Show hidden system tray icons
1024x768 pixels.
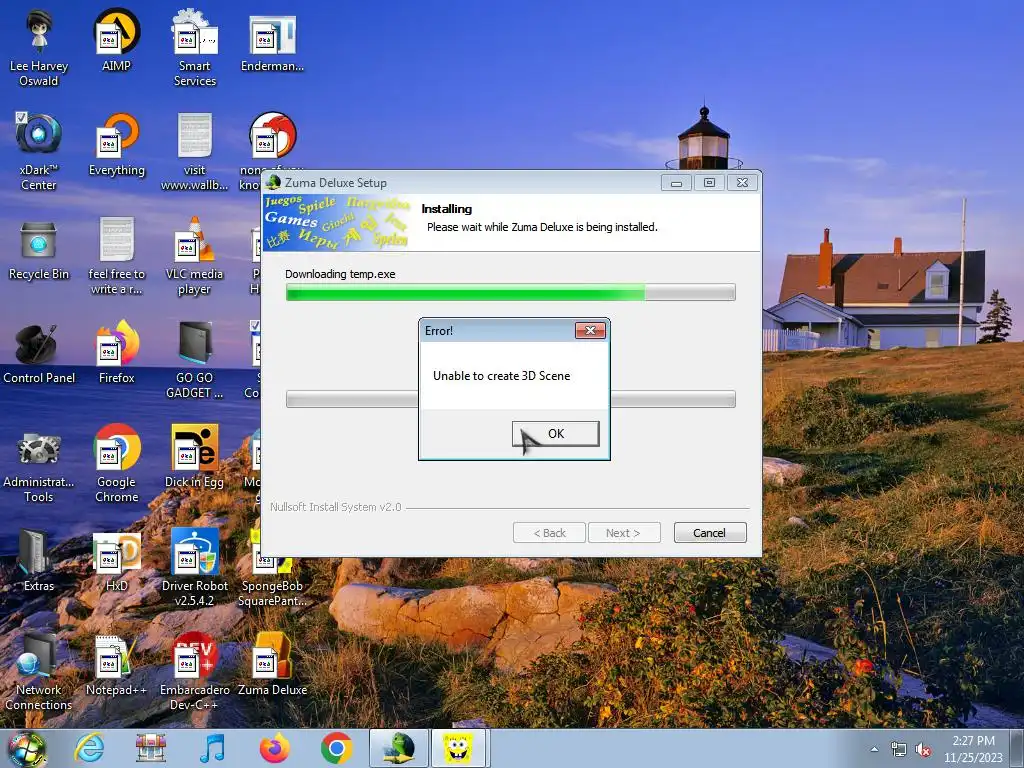pyautogui.click(x=874, y=749)
